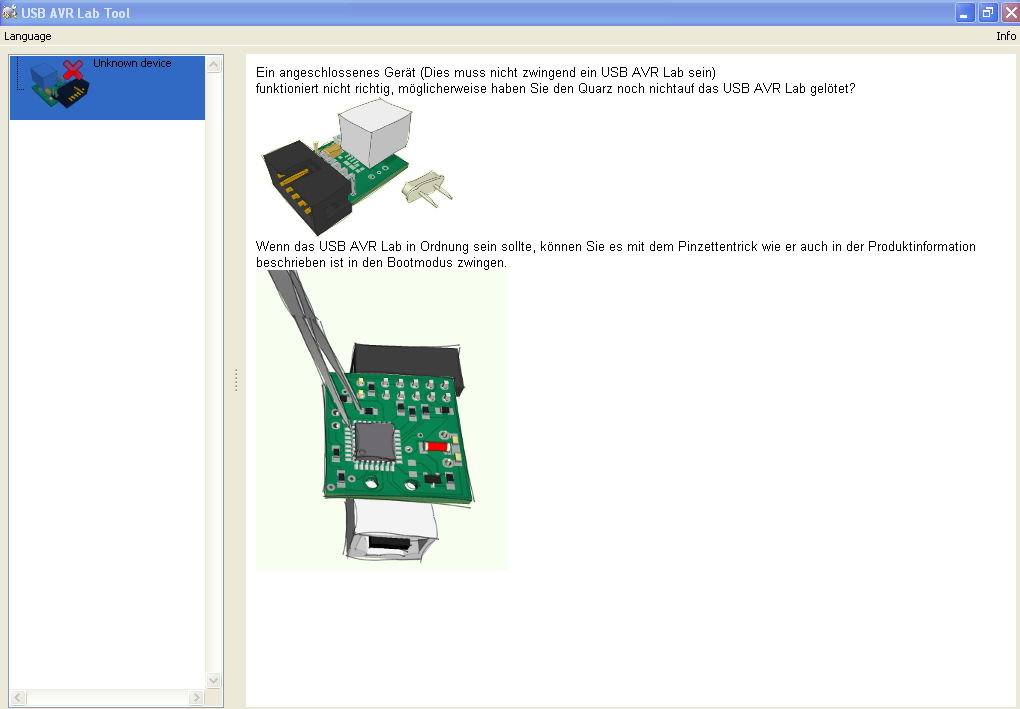Click the horizontal scrollbar right arrow

point(196,697)
